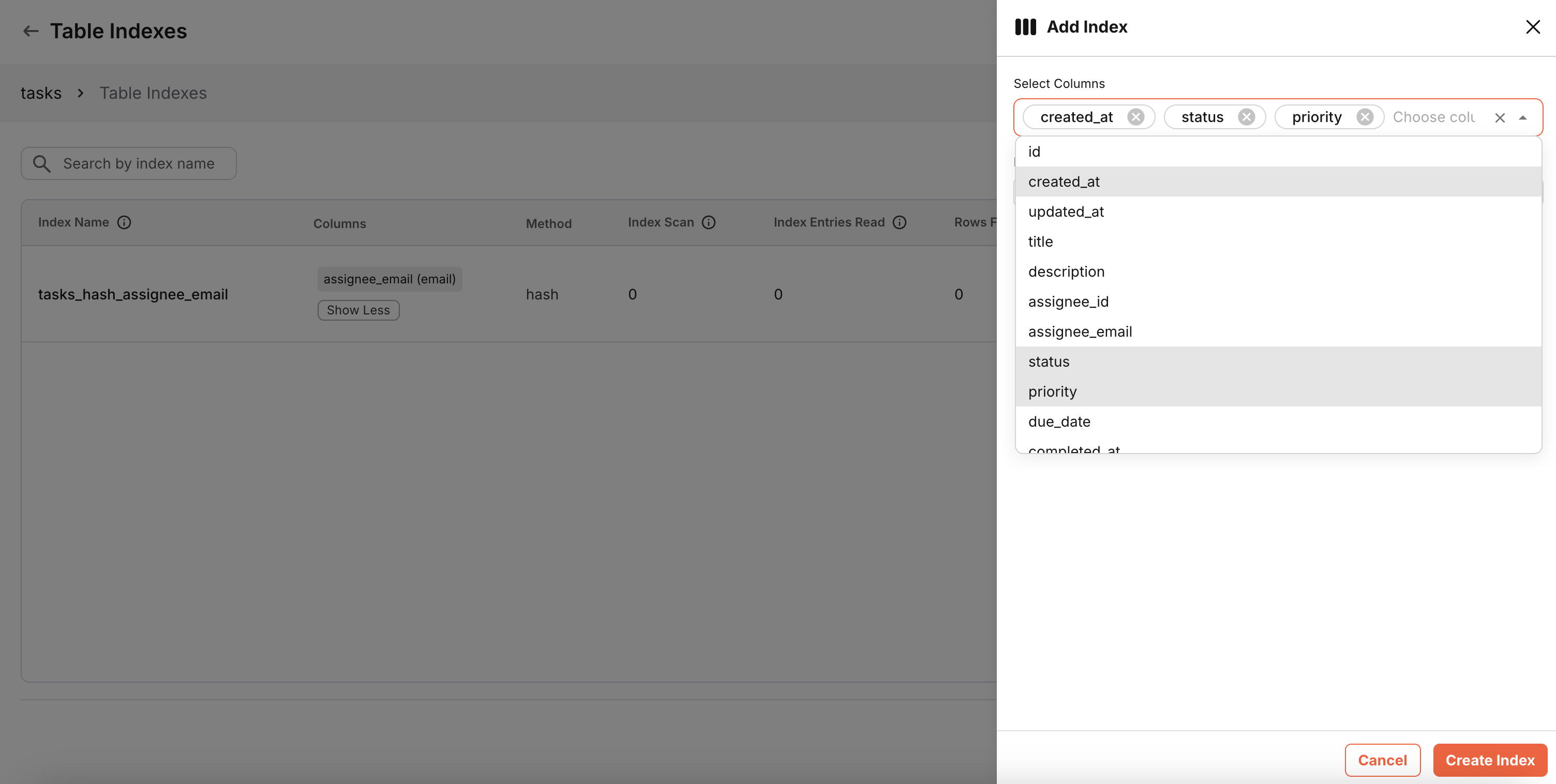Click the Index Entries Read info icon
1556x784 pixels.
click(x=900, y=222)
